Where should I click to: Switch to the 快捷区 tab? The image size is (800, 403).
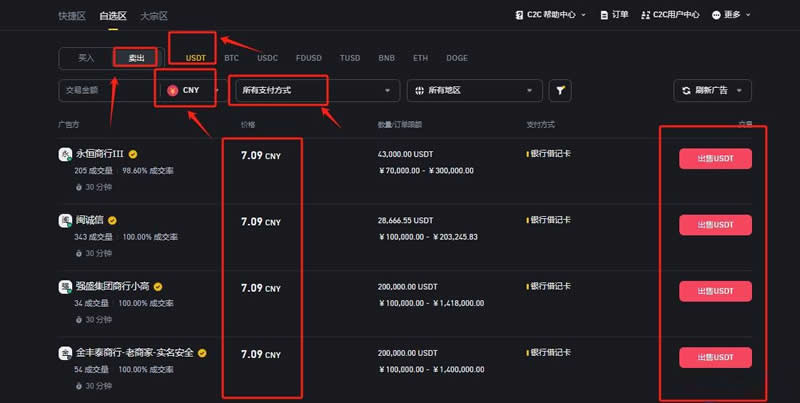(72, 16)
